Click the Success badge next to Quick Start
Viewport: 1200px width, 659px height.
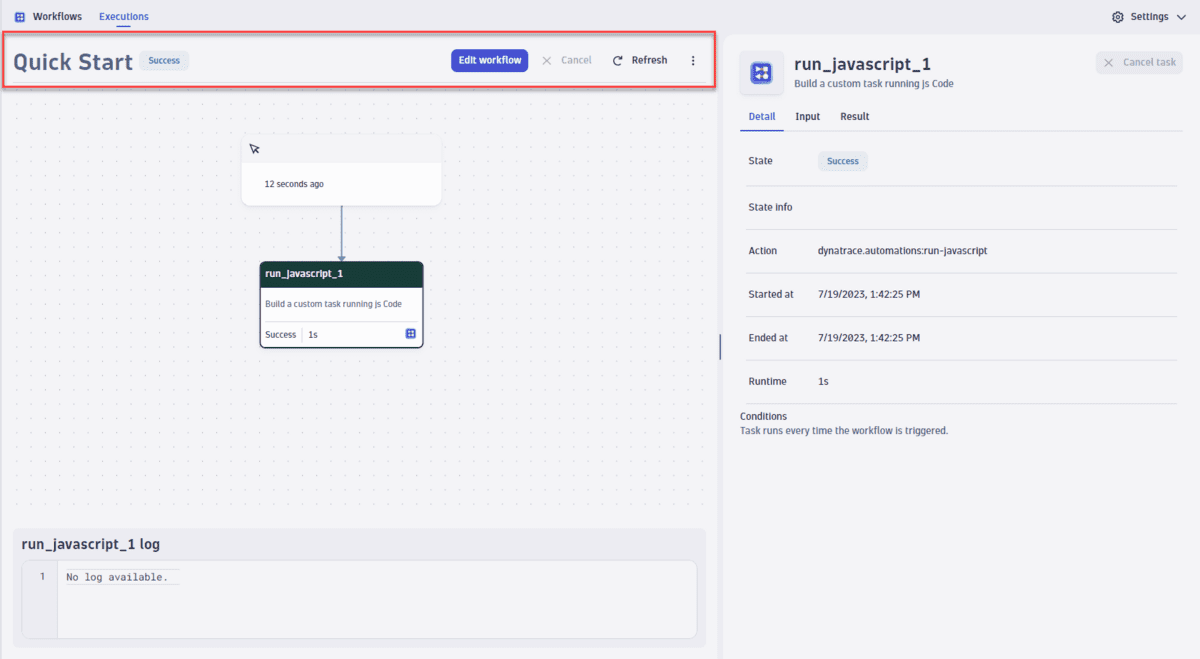click(163, 60)
